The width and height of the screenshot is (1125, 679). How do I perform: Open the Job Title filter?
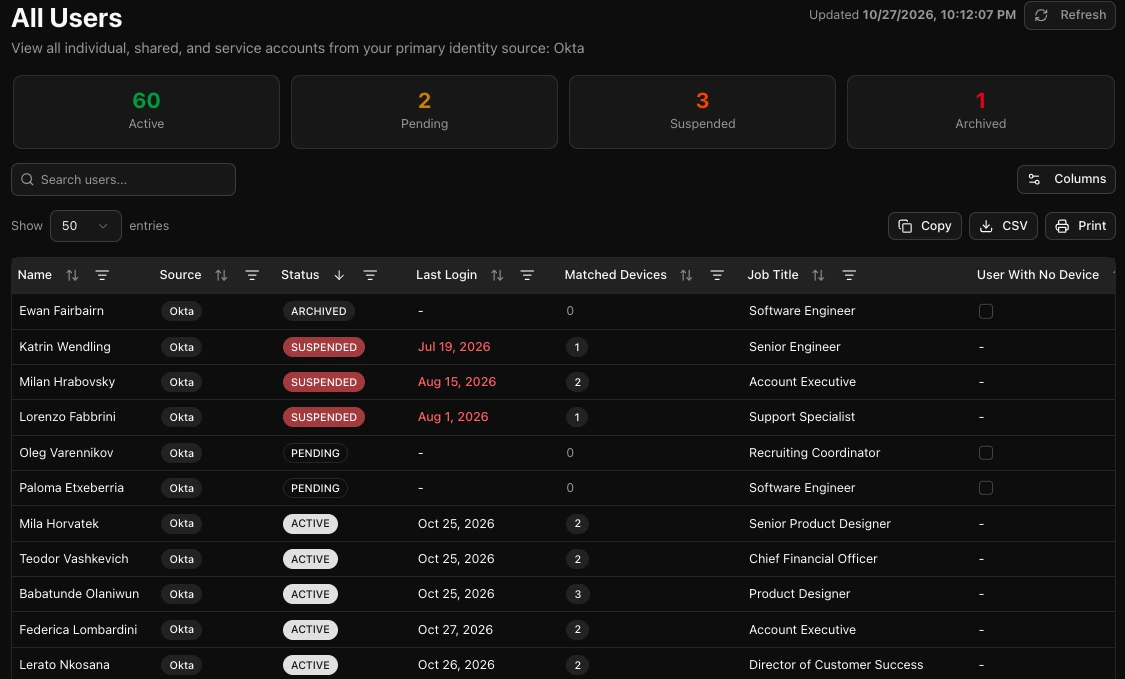click(849, 275)
